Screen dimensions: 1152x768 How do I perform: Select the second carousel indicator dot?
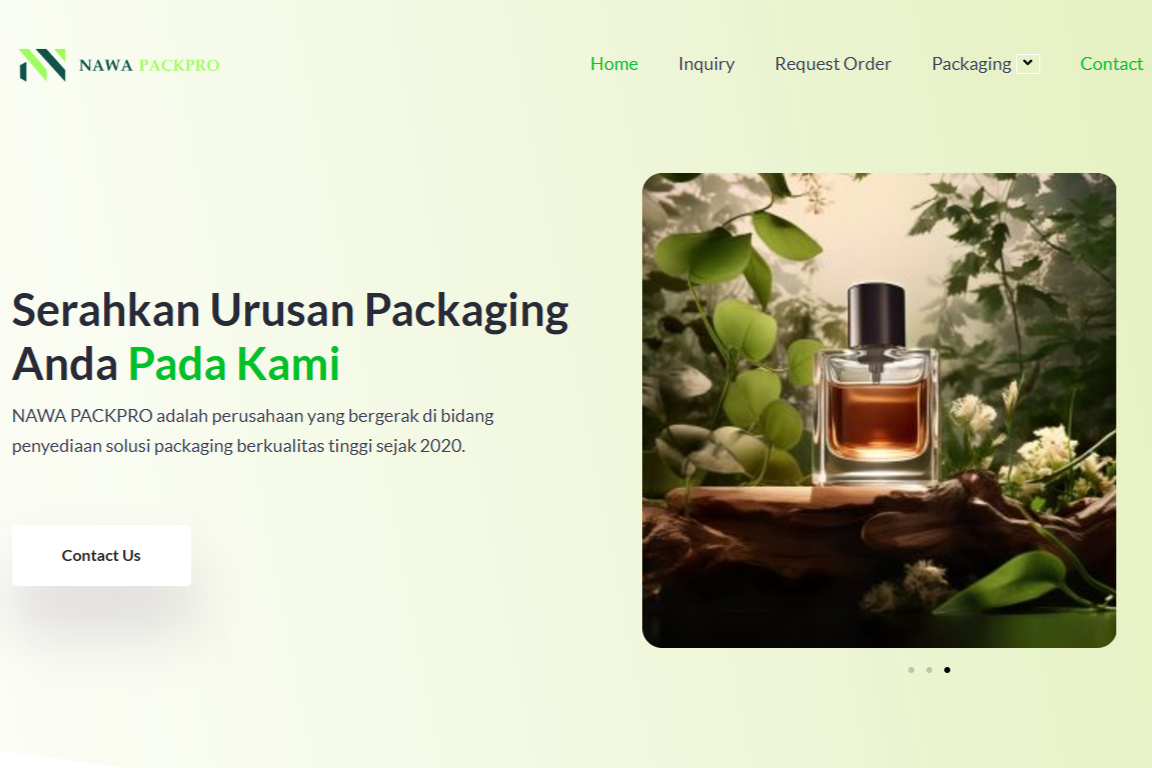929,670
